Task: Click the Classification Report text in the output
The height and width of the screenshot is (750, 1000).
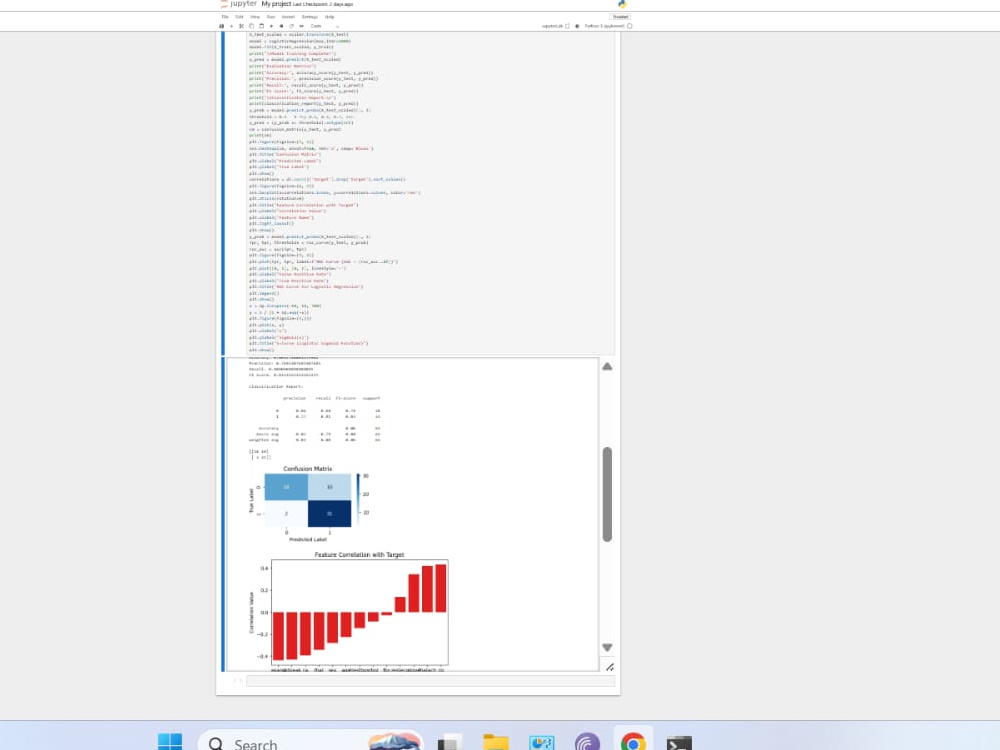Action: (x=276, y=386)
